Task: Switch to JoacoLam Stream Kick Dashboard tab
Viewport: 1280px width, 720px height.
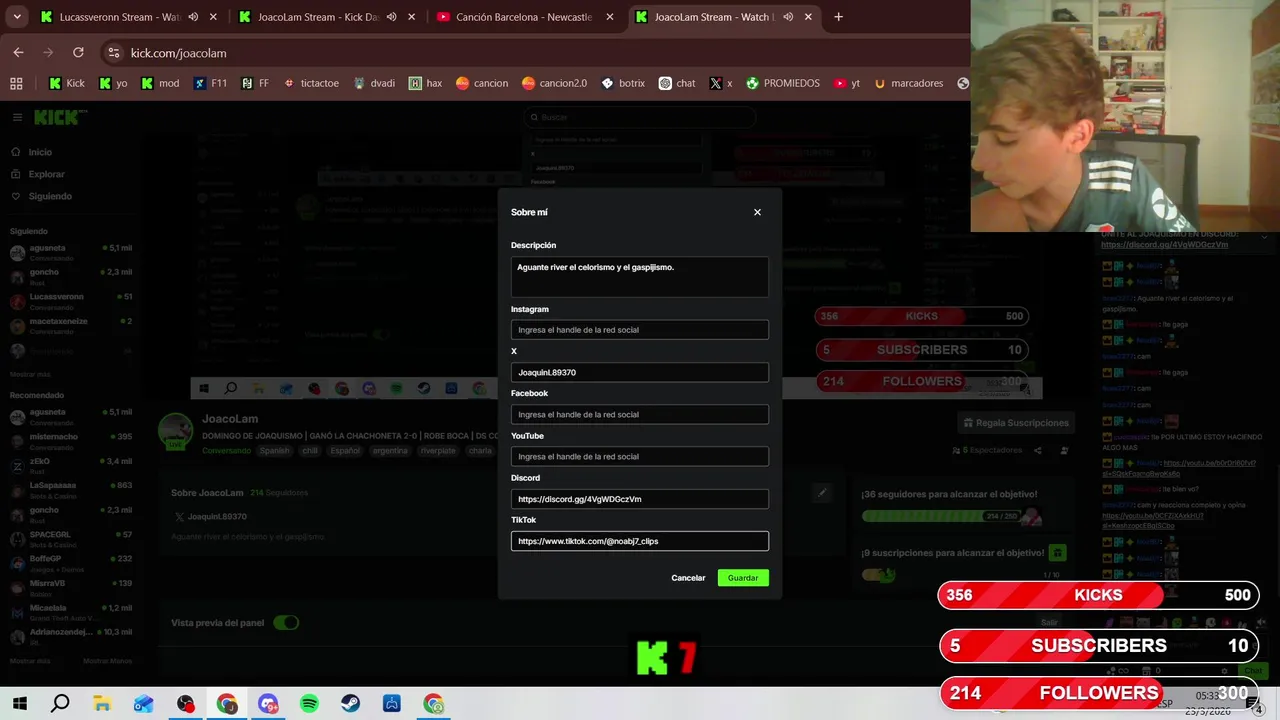Action: pos(318,17)
